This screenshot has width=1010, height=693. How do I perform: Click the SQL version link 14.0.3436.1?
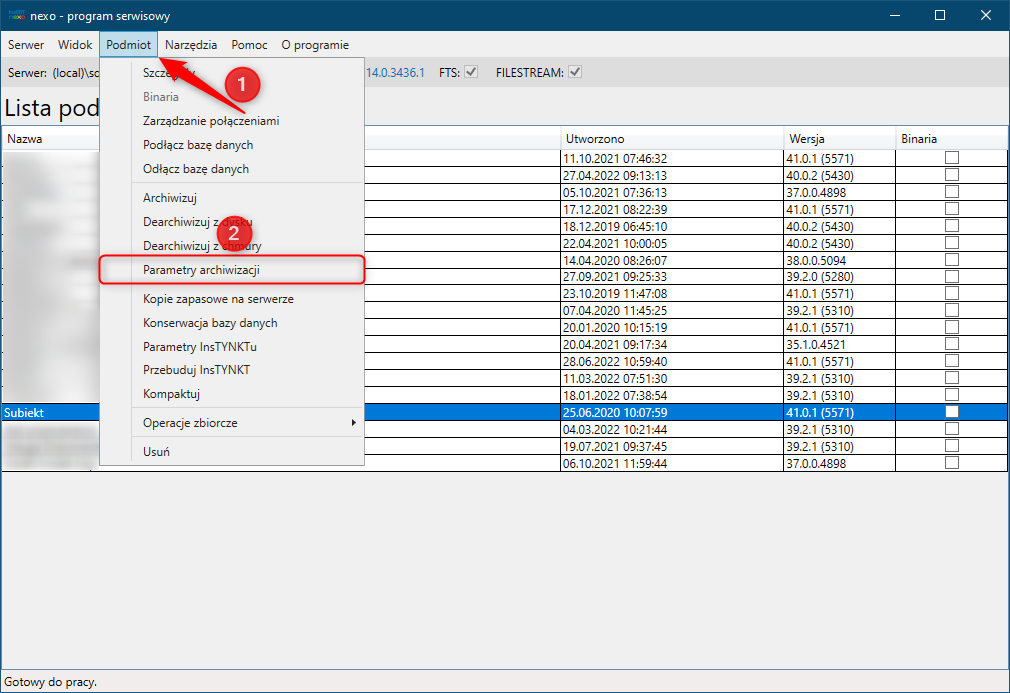pos(395,73)
